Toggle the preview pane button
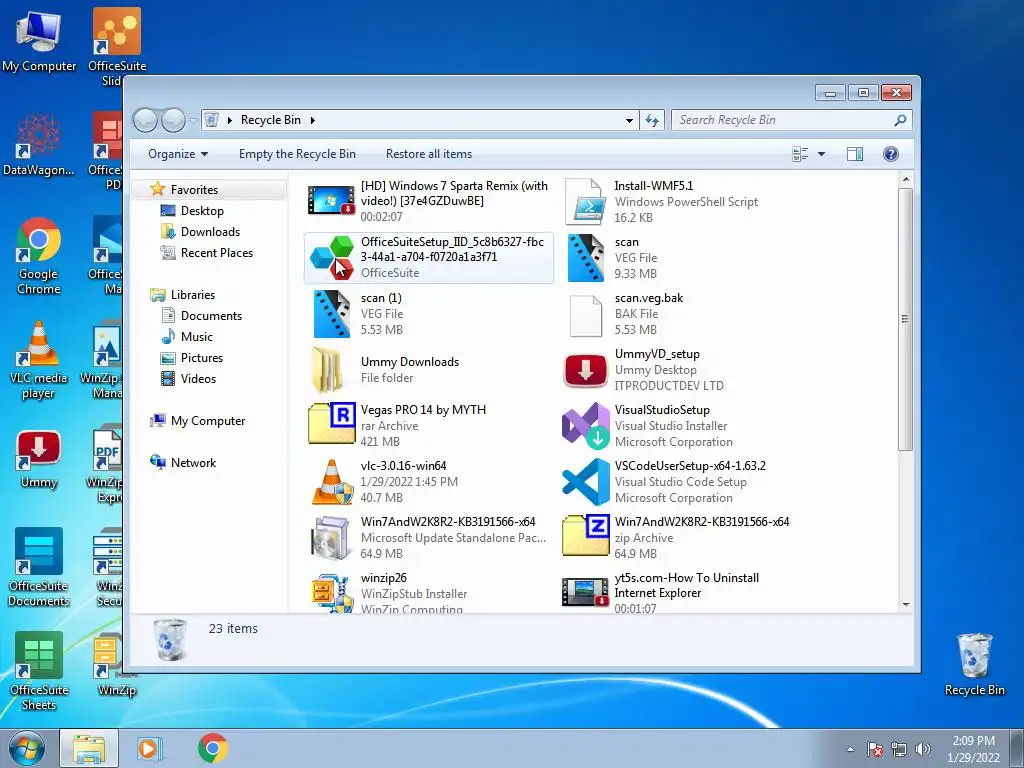This screenshot has height=768, width=1024. point(854,154)
